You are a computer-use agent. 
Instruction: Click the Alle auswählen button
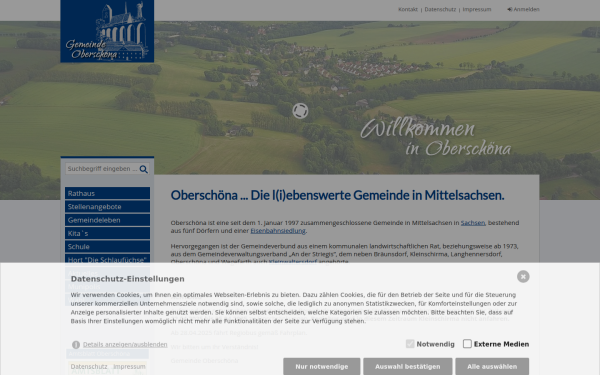tap(492, 366)
